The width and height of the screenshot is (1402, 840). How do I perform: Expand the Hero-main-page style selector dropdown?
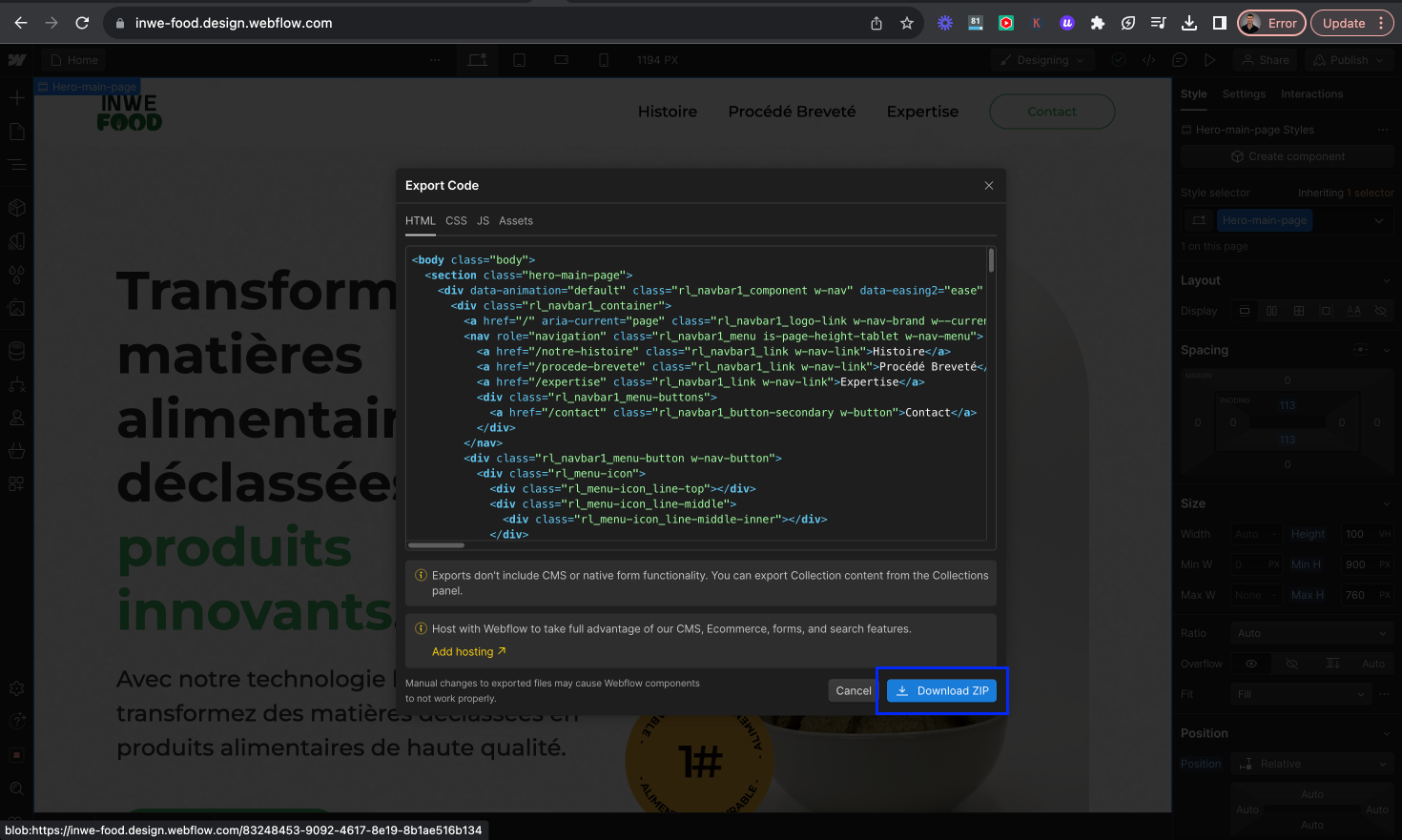point(1378,220)
